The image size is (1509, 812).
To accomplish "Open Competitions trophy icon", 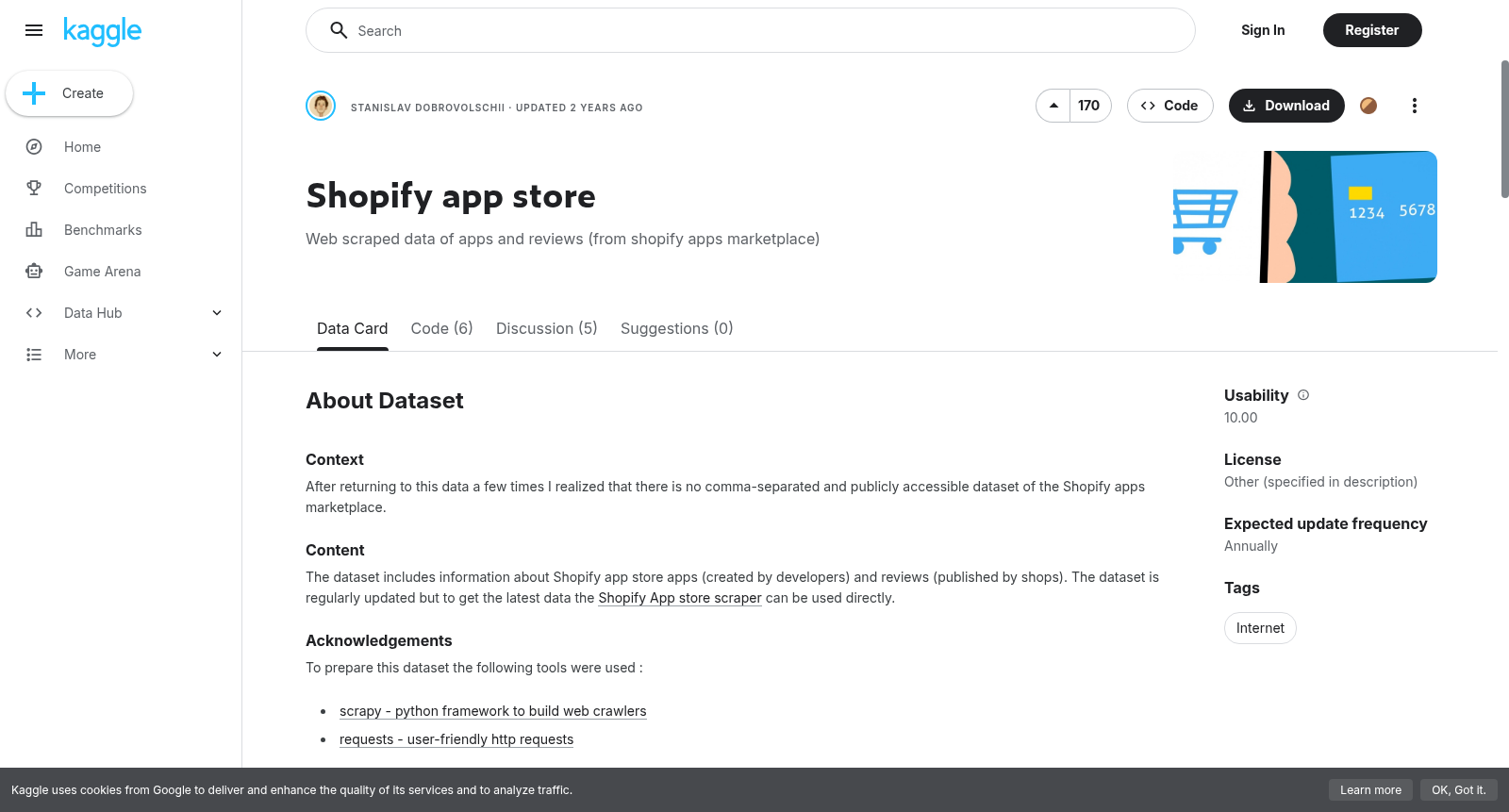I will pyautogui.click(x=34, y=189).
